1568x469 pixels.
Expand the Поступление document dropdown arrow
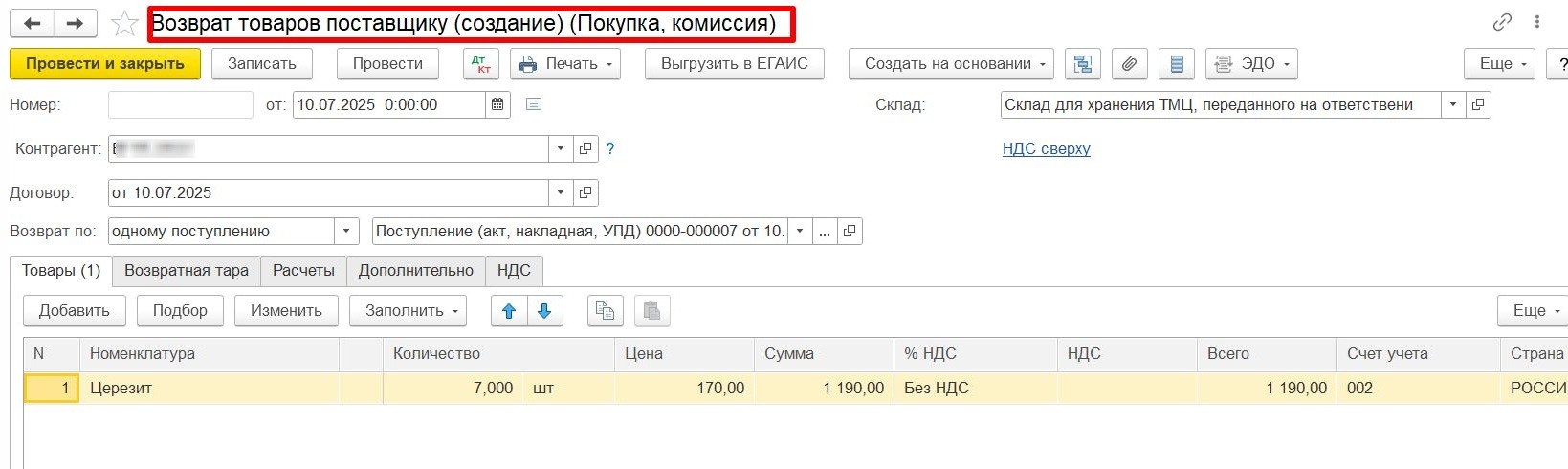pyautogui.click(x=800, y=232)
